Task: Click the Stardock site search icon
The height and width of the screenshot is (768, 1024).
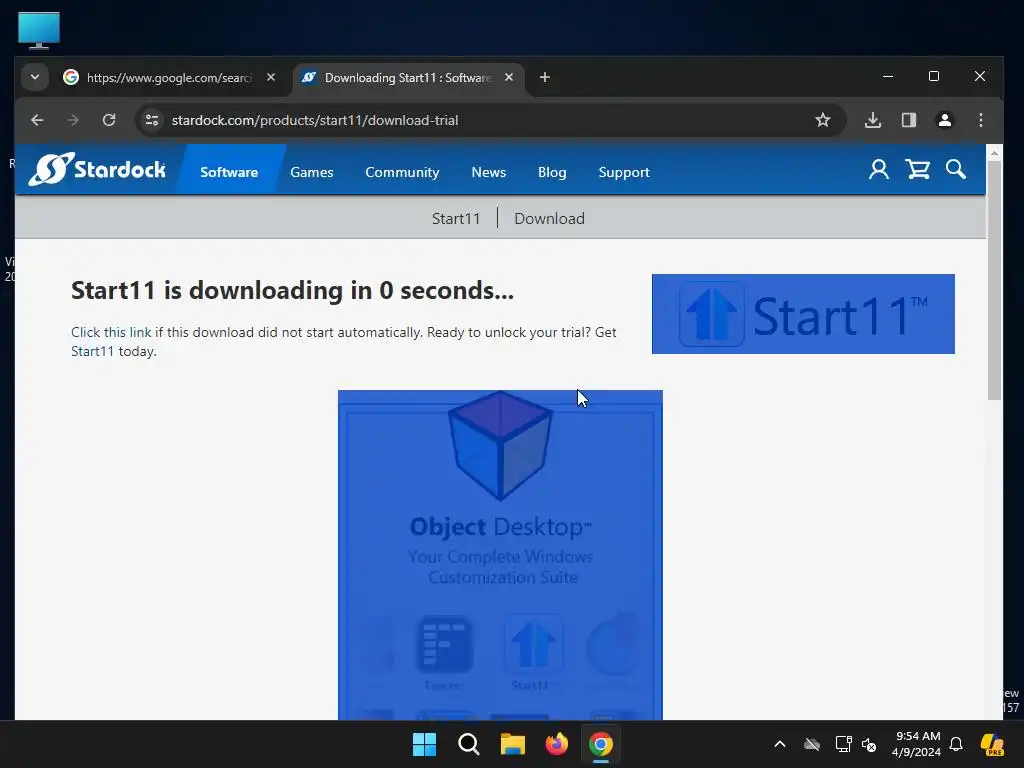Action: point(956,170)
